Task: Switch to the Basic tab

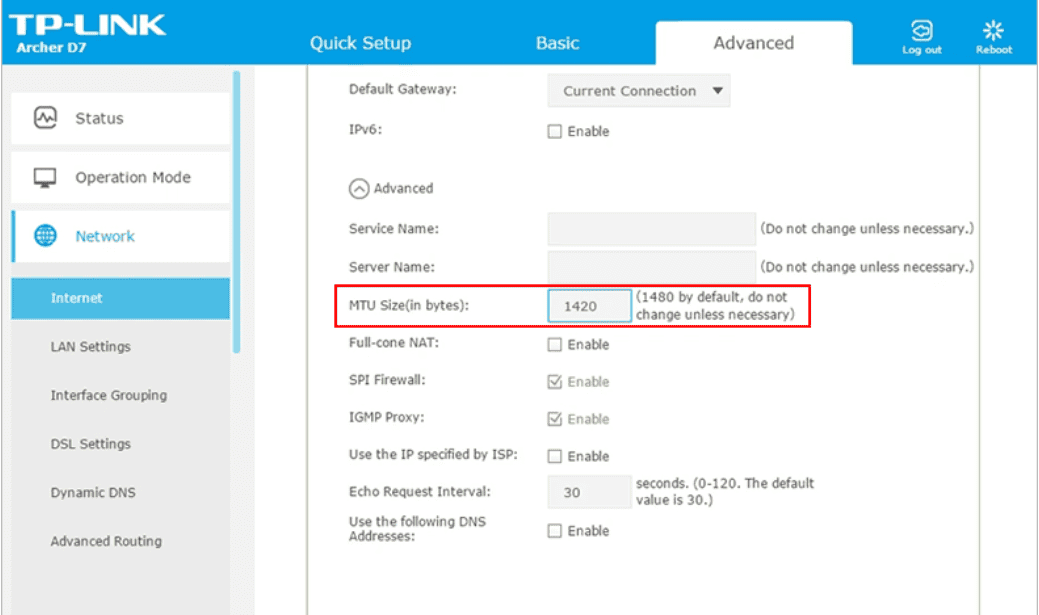Action: coord(557,43)
